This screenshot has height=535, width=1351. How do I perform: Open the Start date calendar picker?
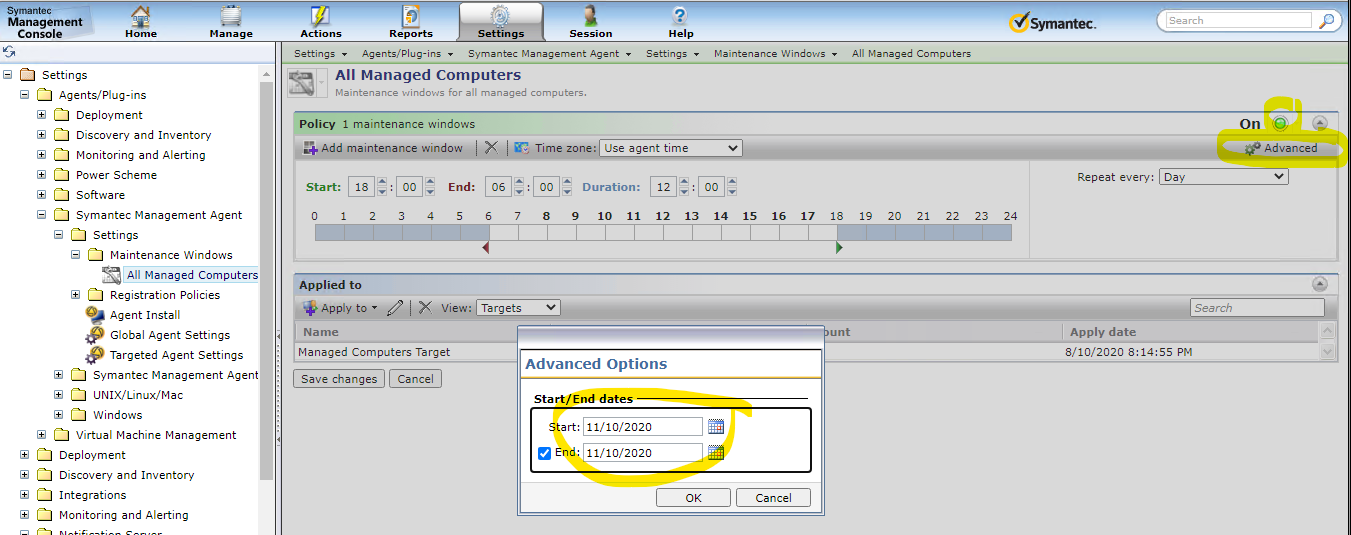tap(716, 427)
